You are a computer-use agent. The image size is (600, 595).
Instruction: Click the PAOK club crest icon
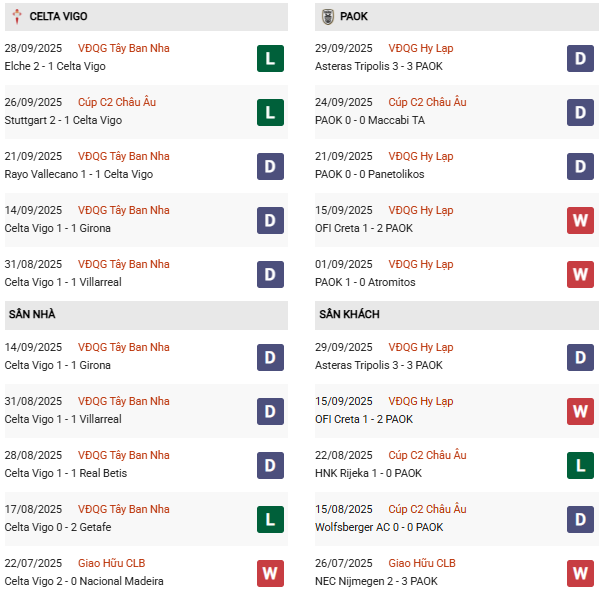[328, 17]
